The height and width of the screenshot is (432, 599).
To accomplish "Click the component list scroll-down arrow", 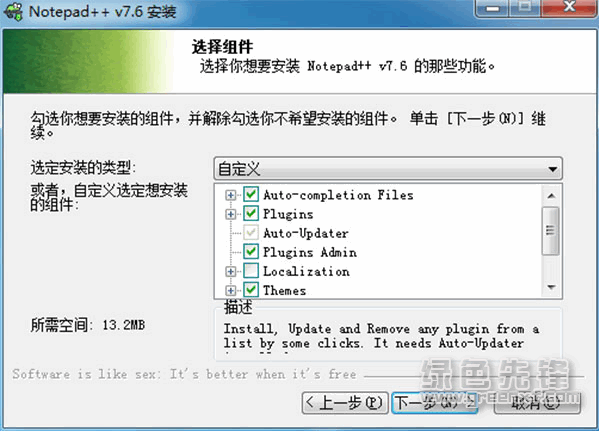I will click(551, 287).
